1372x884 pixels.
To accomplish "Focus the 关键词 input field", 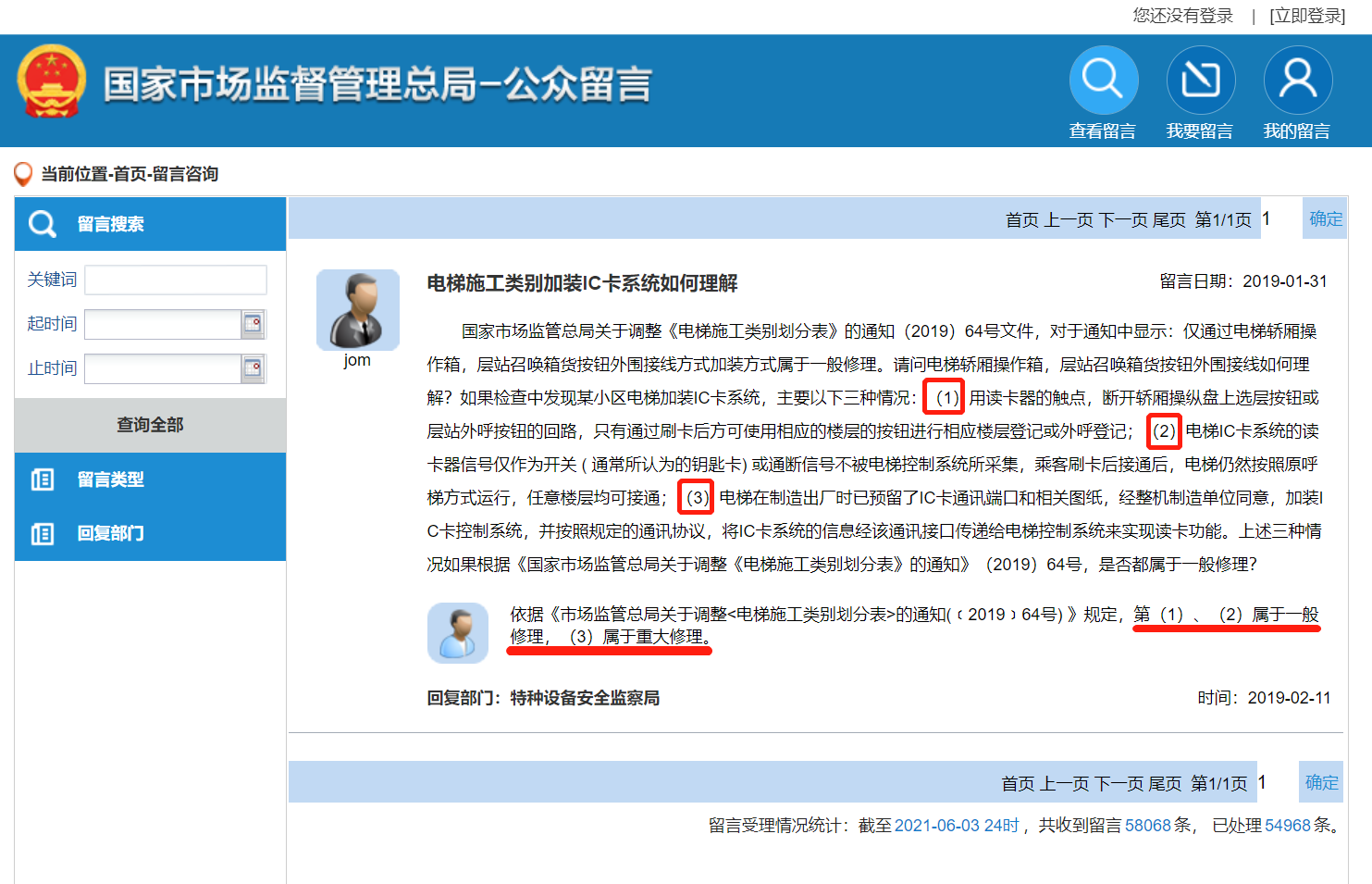I will [176, 280].
